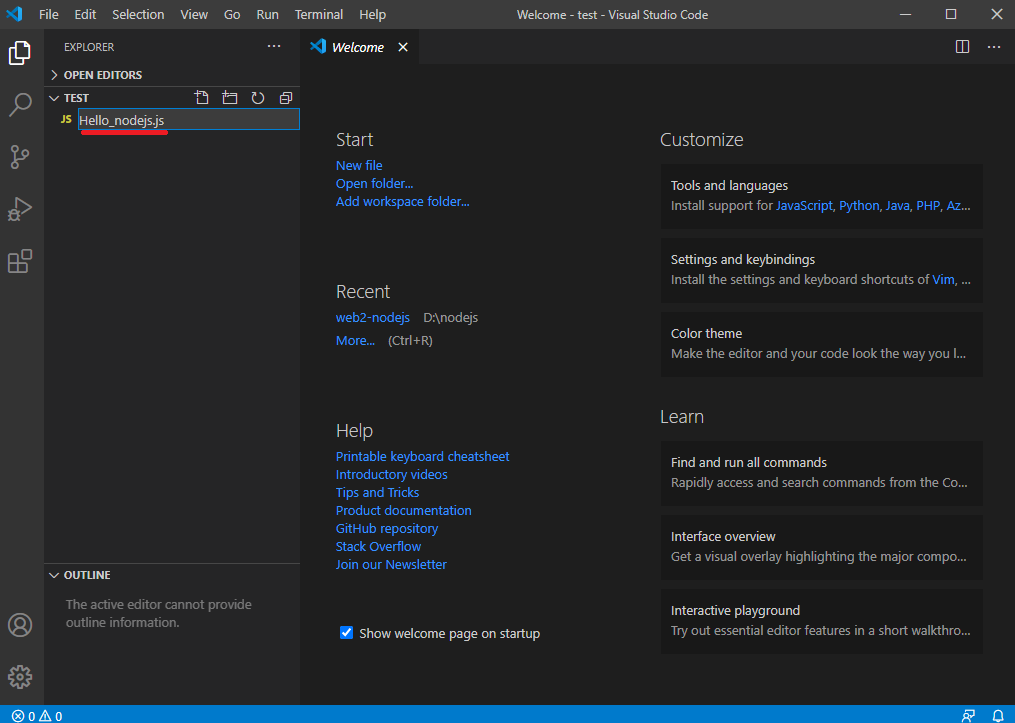Click the New Folder icon in TEST header
Image resolution: width=1015 pixels, height=723 pixels.
click(x=230, y=98)
